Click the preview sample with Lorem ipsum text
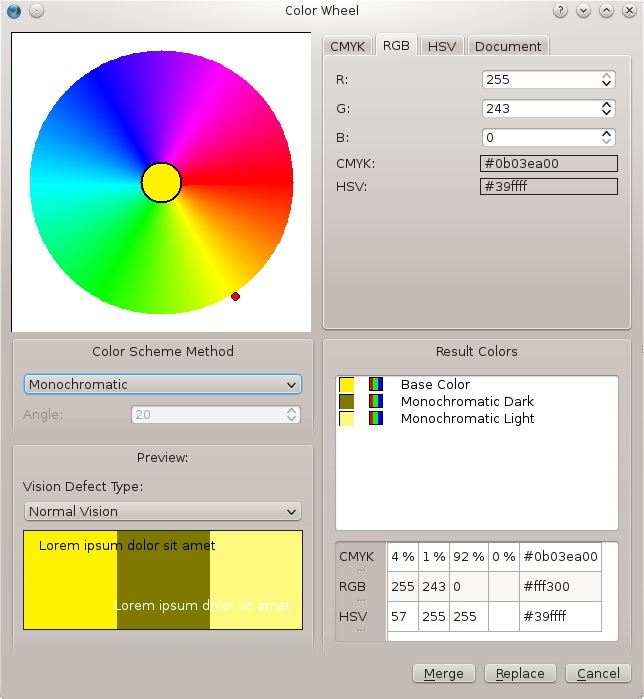 pos(163,580)
